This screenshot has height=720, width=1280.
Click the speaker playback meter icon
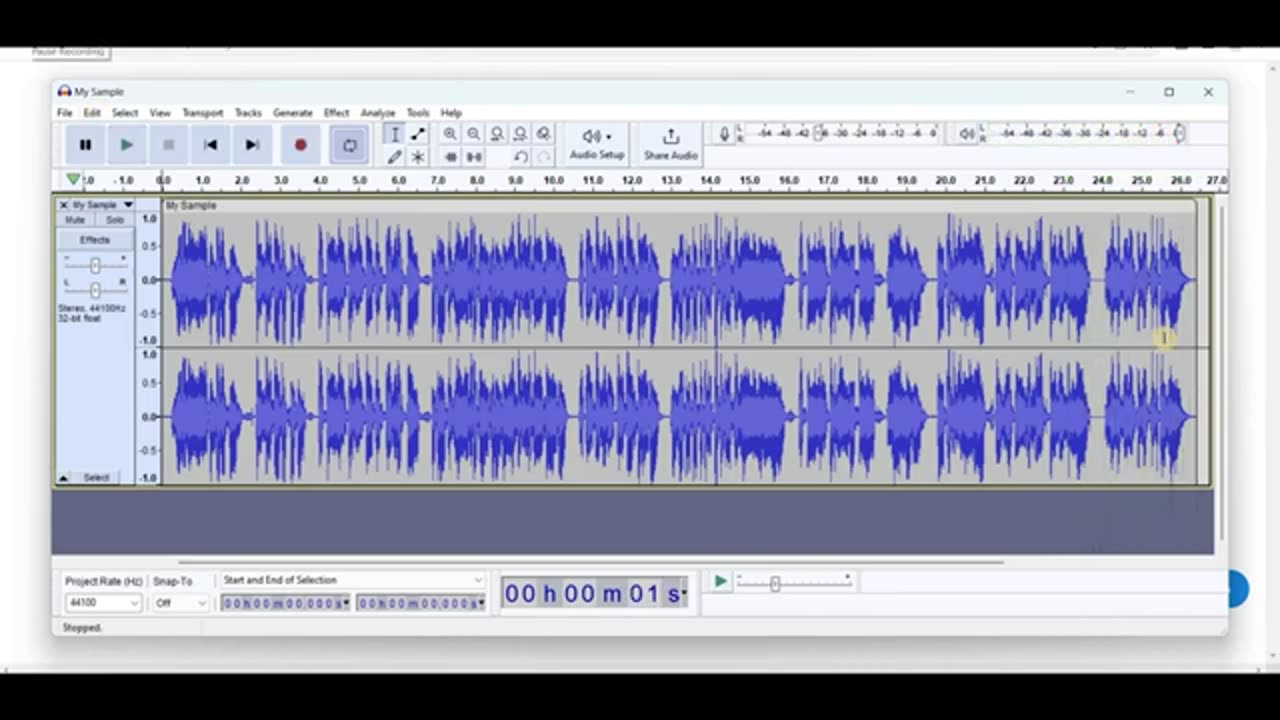point(966,133)
